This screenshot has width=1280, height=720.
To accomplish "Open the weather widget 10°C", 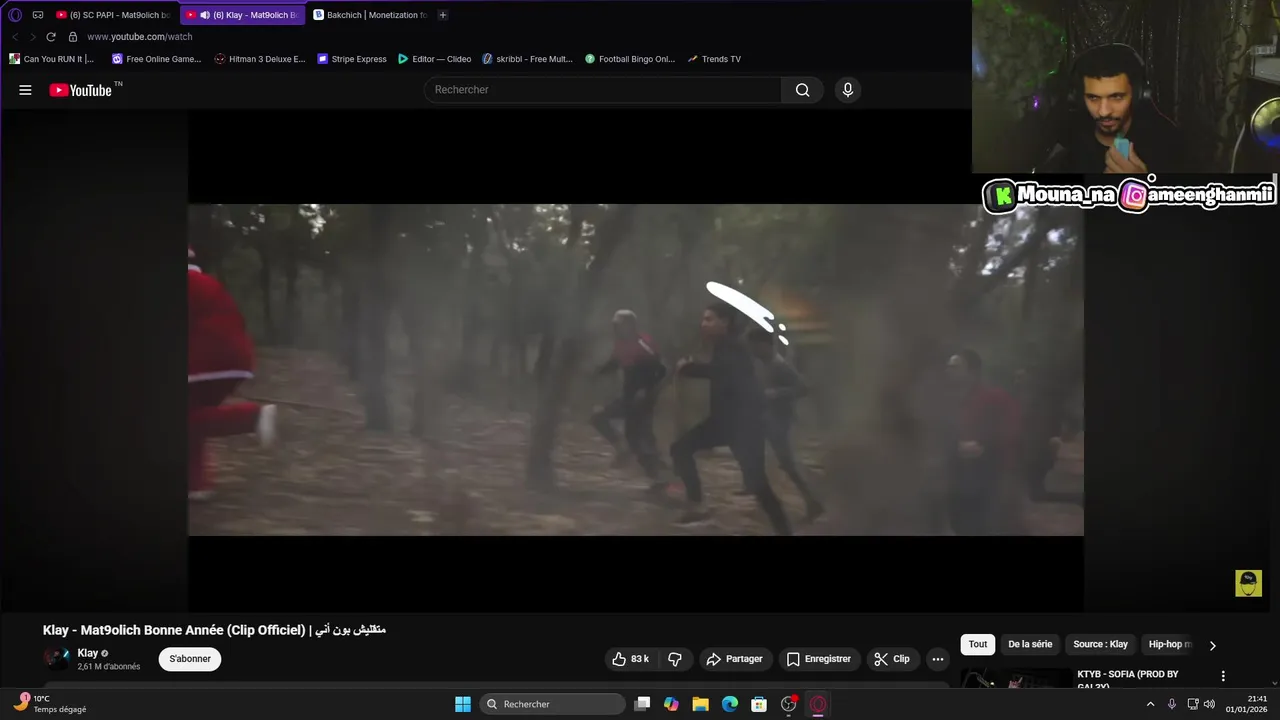I will (50, 704).
